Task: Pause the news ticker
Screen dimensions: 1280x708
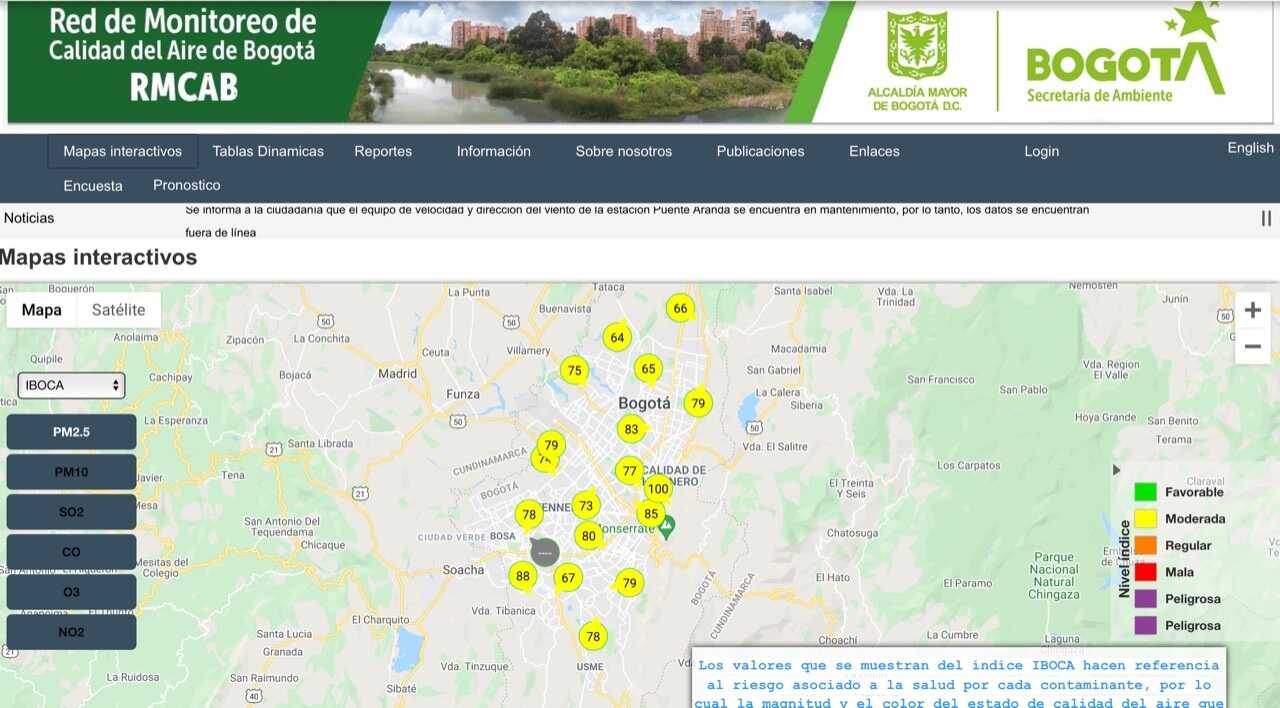Action: click(1266, 218)
